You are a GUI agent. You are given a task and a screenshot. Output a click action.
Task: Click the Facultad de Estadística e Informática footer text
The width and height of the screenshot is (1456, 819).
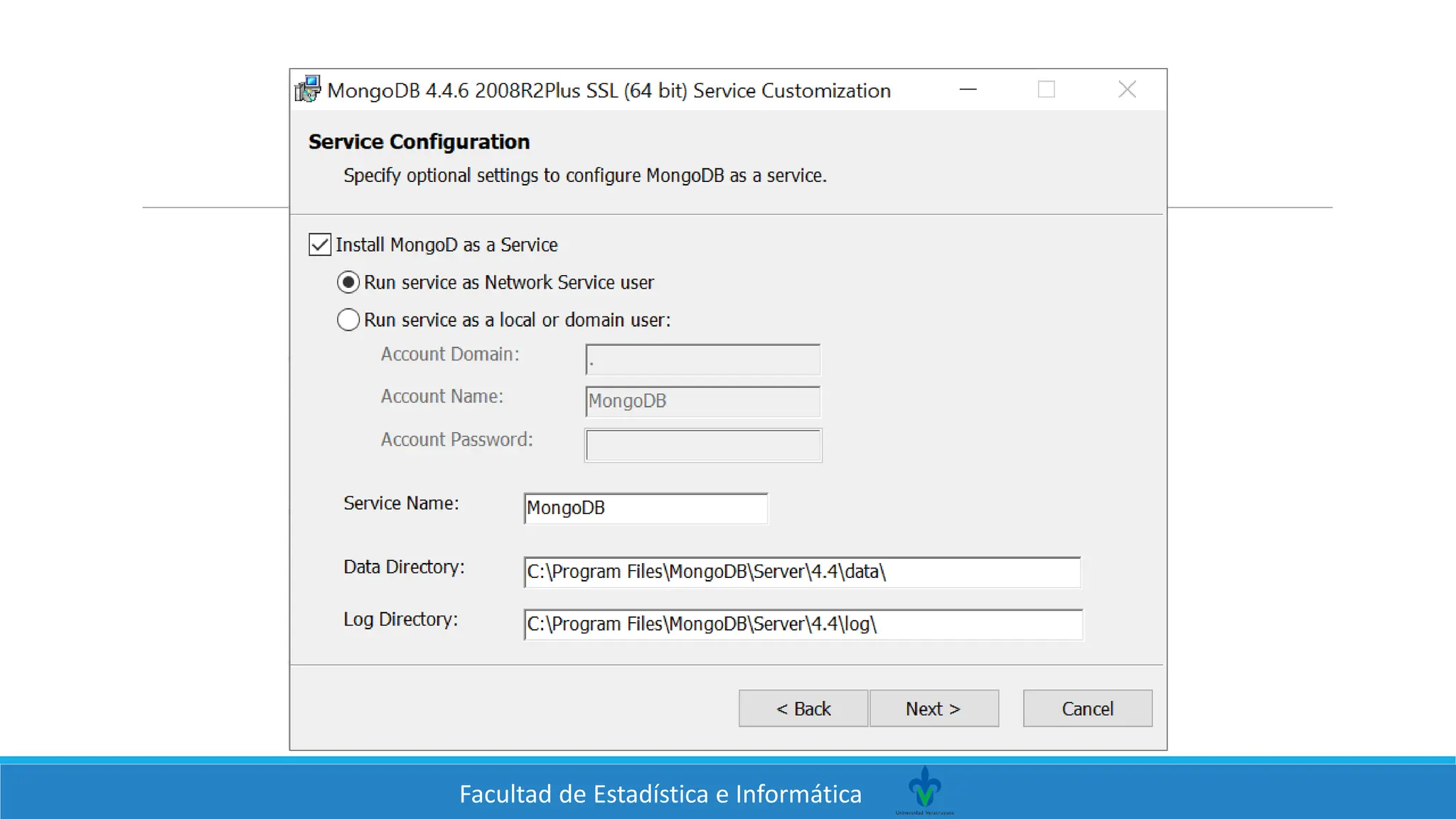[660, 794]
